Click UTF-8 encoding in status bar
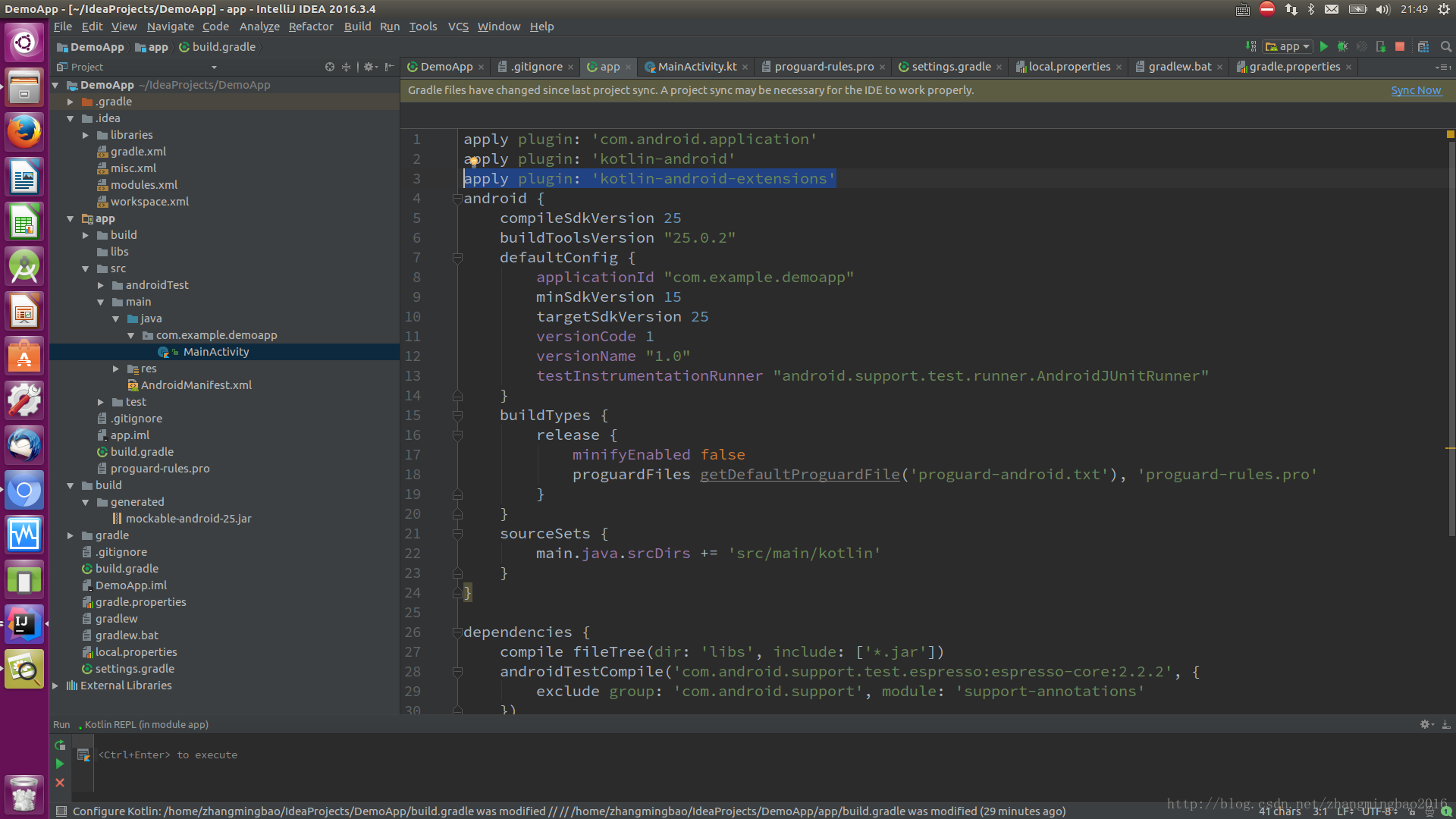 coord(1380,811)
